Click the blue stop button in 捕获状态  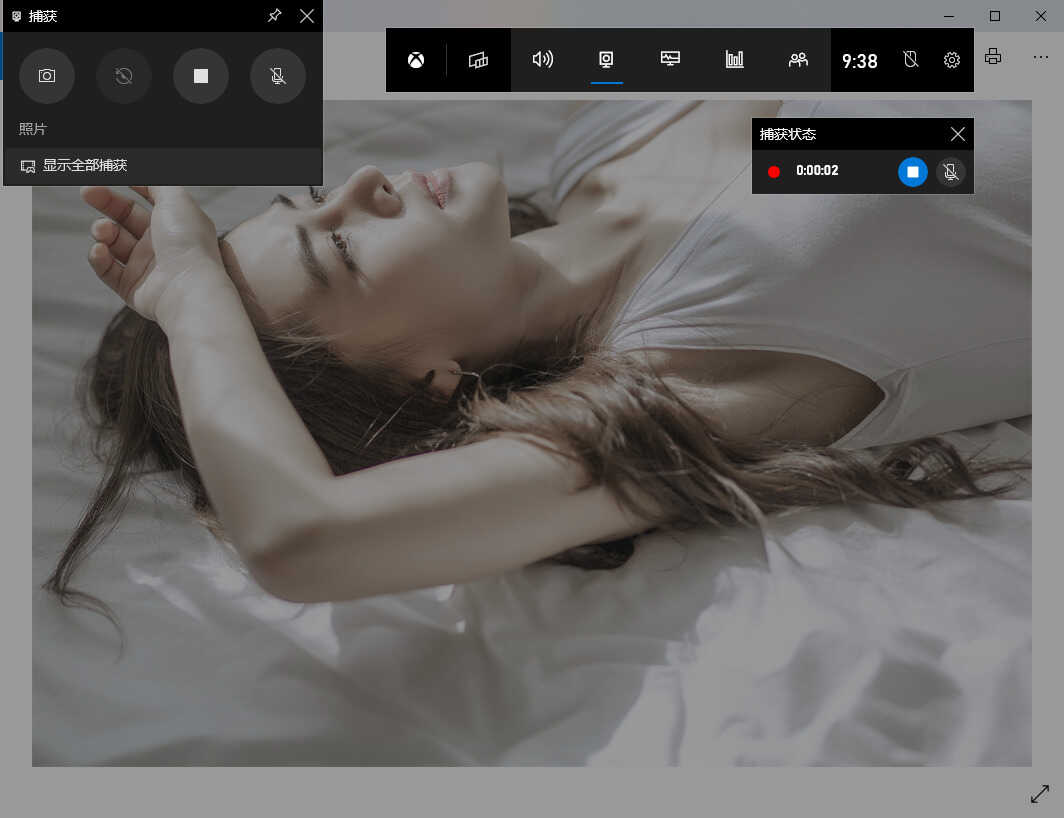tap(912, 172)
